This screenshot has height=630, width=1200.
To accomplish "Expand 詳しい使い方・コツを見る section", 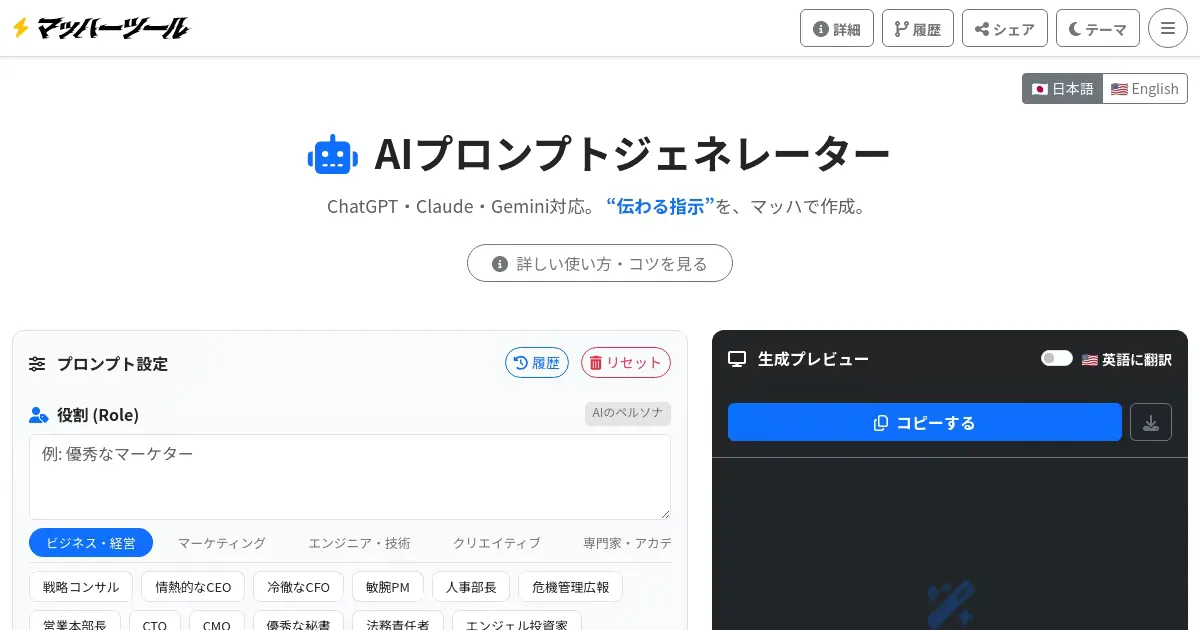I will (600, 264).
